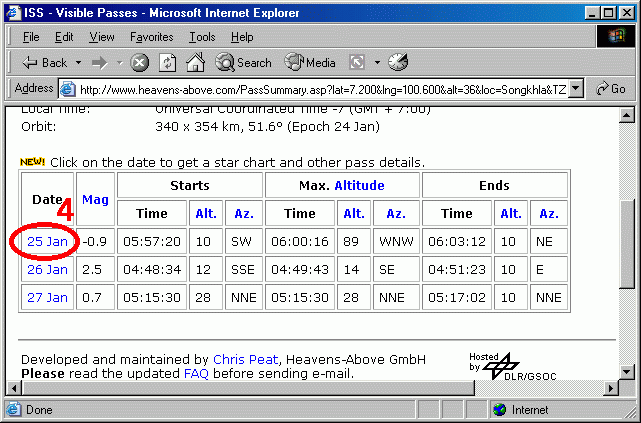Viewport: 641px width, 423px height.
Task: Click the NEW! badge icon
Action: click(x=32, y=162)
